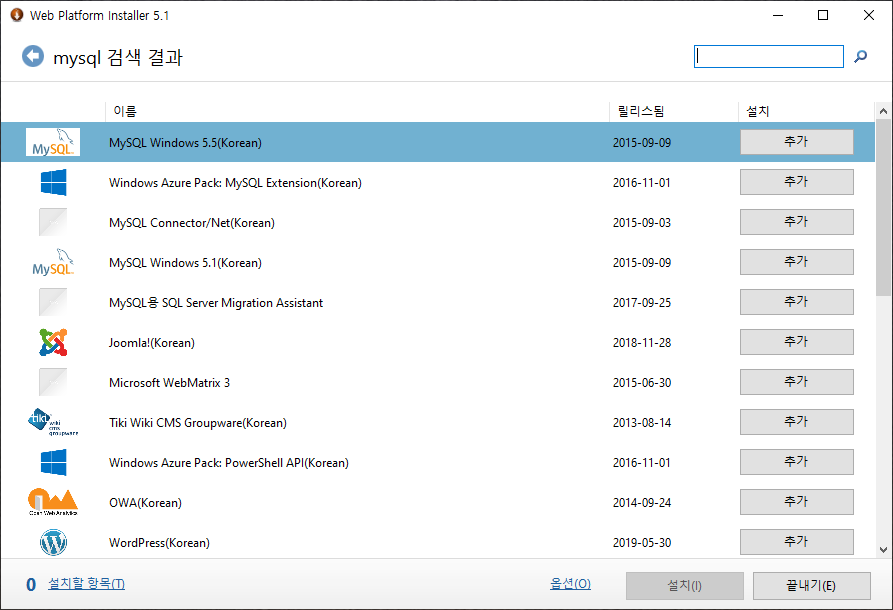Image resolution: width=893 pixels, height=610 pixels.
Task: Click the WordPress logo icon
Action: tap(54, 542)
